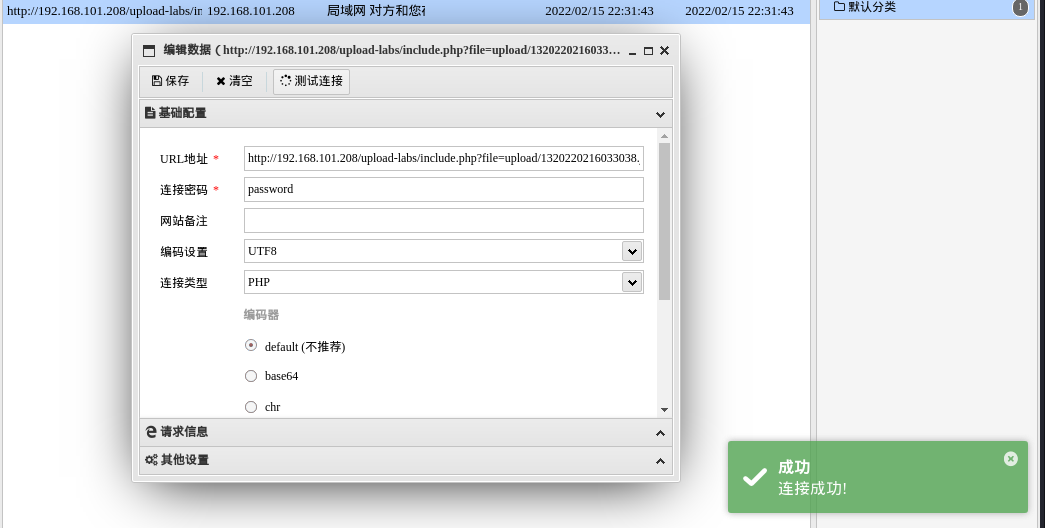Click the success checkmark icon in notification

tap(755, 477)
